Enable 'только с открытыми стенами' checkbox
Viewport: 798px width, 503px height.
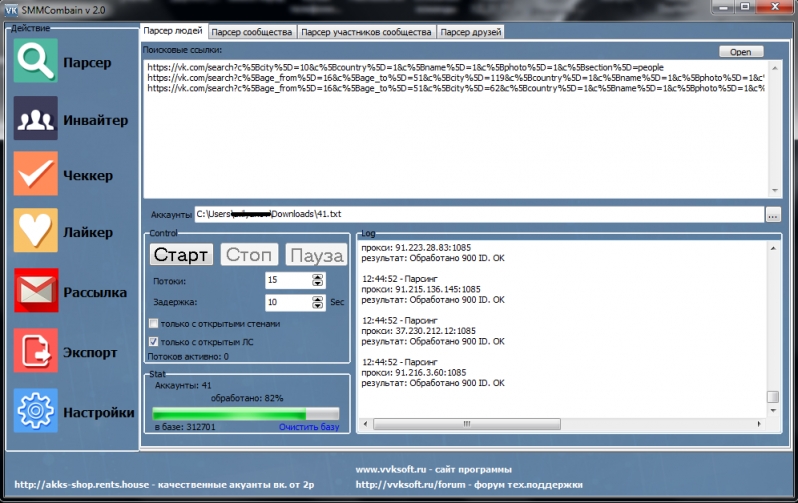coord(153,323)
